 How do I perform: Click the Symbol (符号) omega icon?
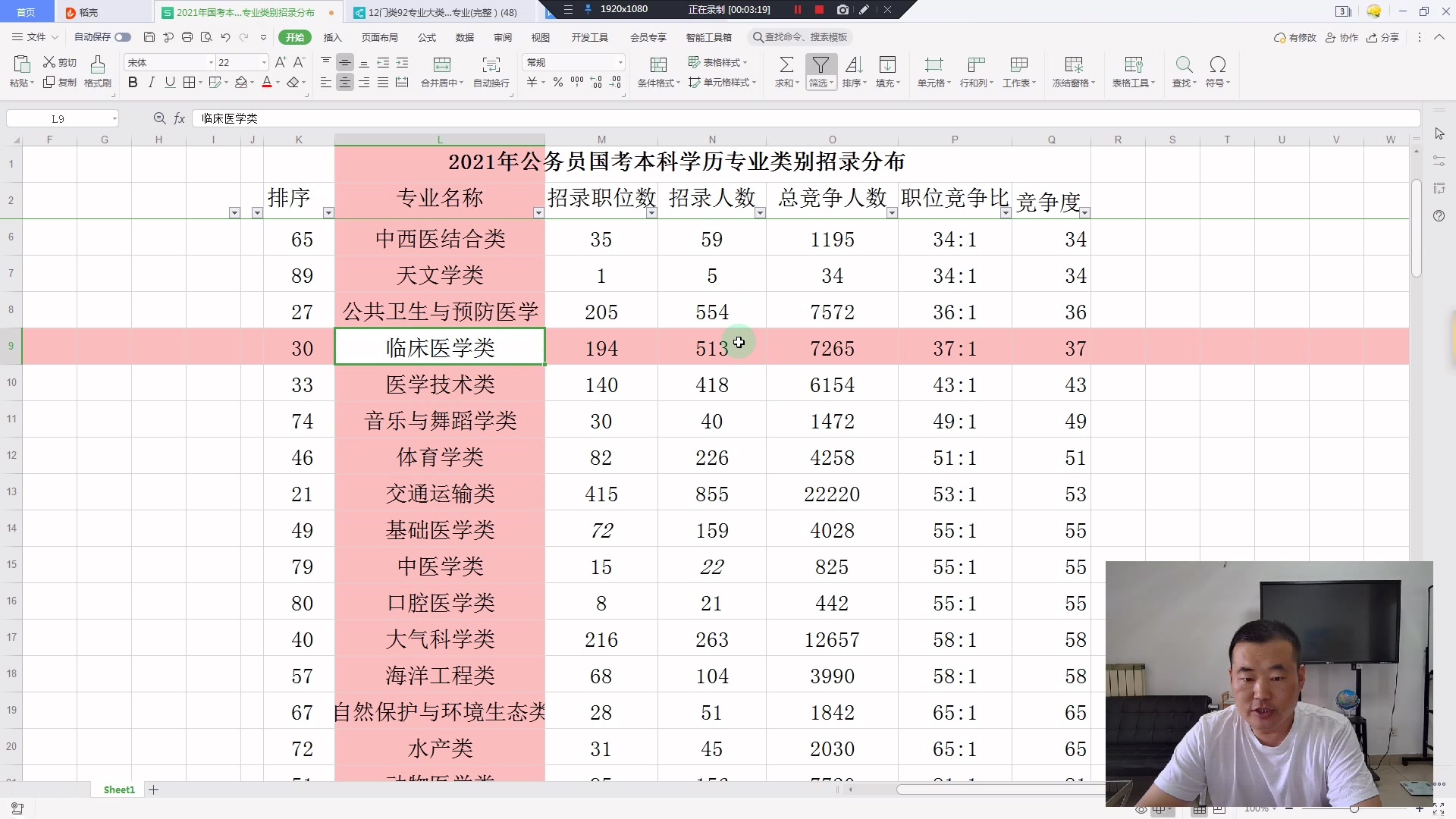click(x=1218, y=64)
